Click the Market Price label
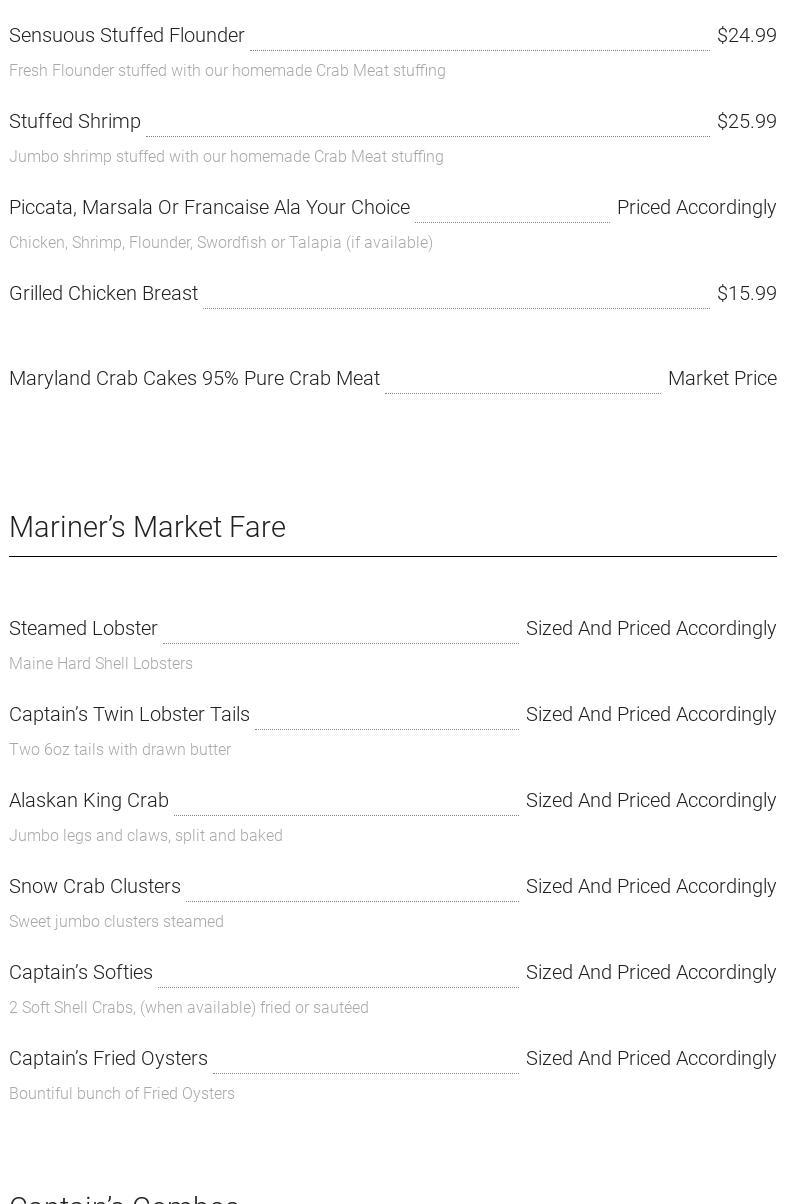785x1204 pixels. (x=722, y=379)
